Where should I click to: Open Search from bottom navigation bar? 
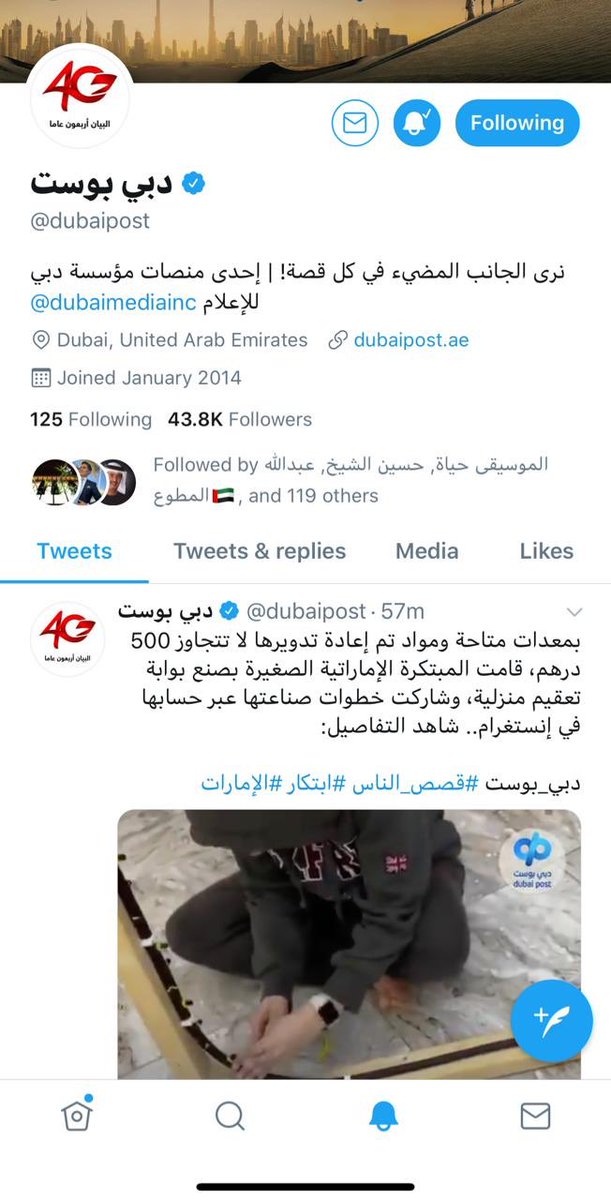229,1117
